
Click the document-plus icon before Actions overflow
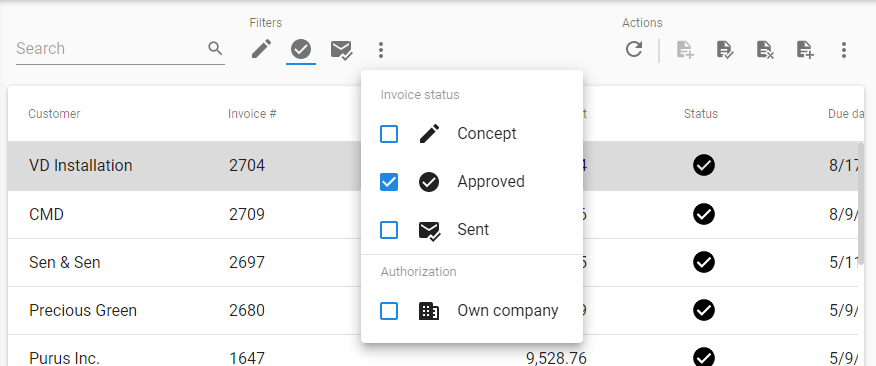pos(804,50)
